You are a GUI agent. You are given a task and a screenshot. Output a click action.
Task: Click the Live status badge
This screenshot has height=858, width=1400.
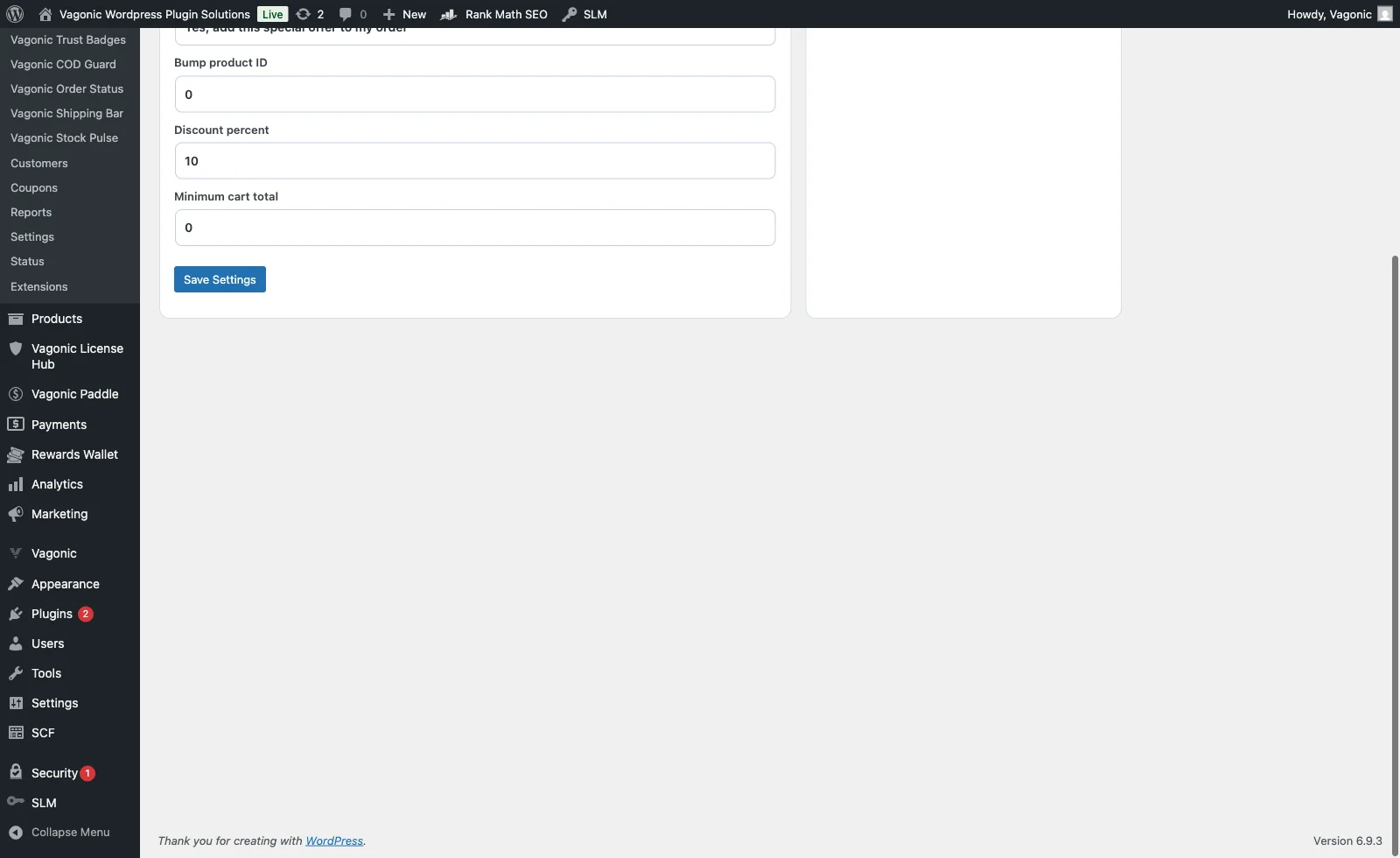[273, 14]
